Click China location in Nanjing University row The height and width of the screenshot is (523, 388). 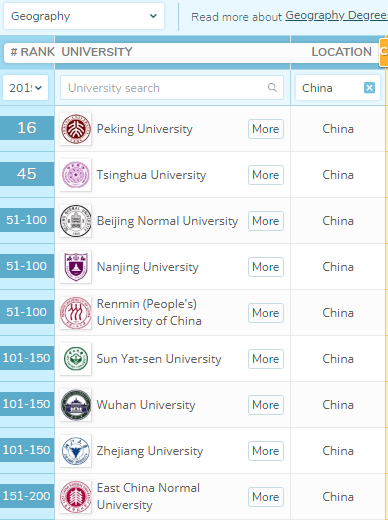coord(338,267)
